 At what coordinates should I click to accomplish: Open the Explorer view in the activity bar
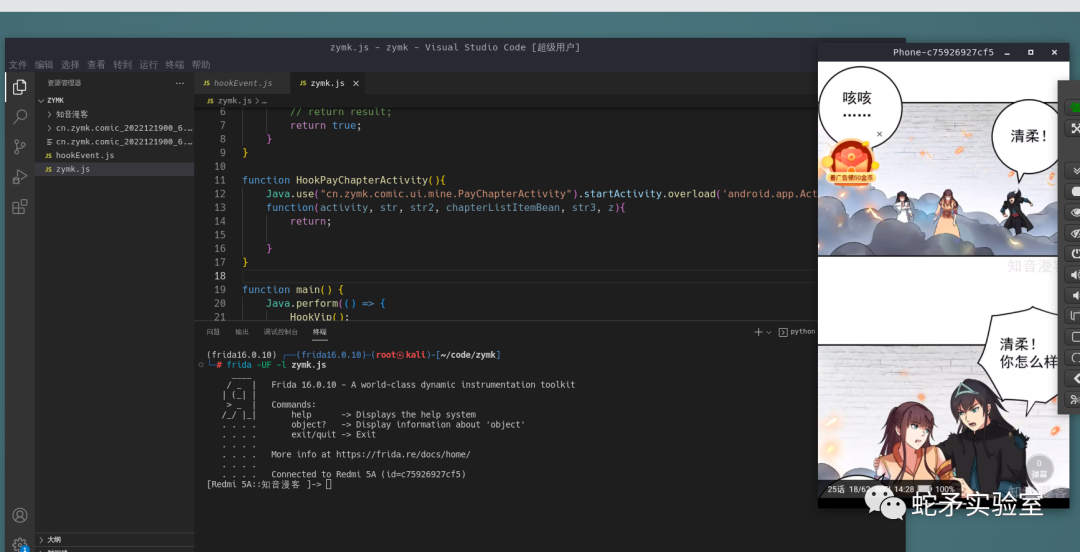20,87
